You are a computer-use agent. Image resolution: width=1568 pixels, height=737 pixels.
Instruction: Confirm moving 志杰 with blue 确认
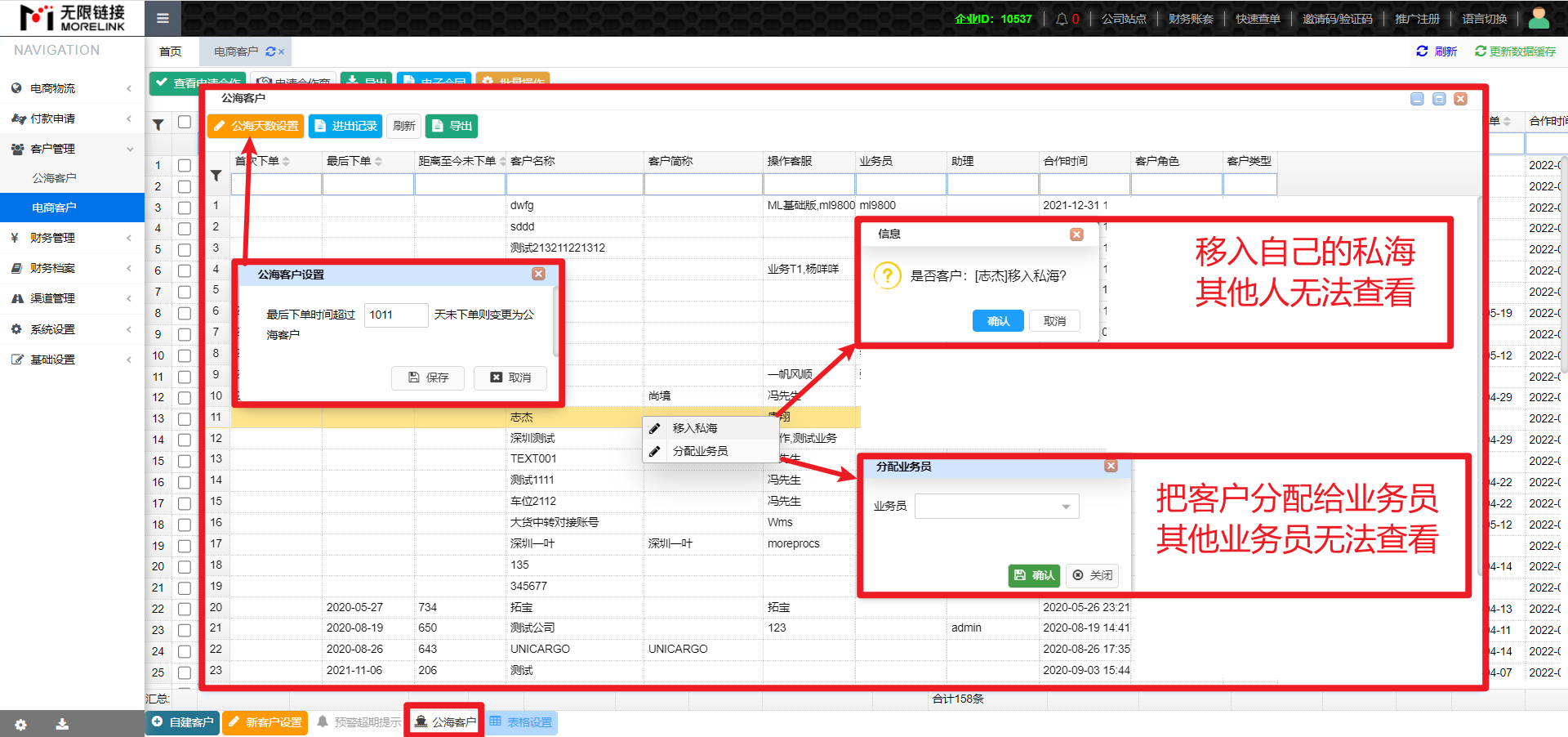click(998, 321)
